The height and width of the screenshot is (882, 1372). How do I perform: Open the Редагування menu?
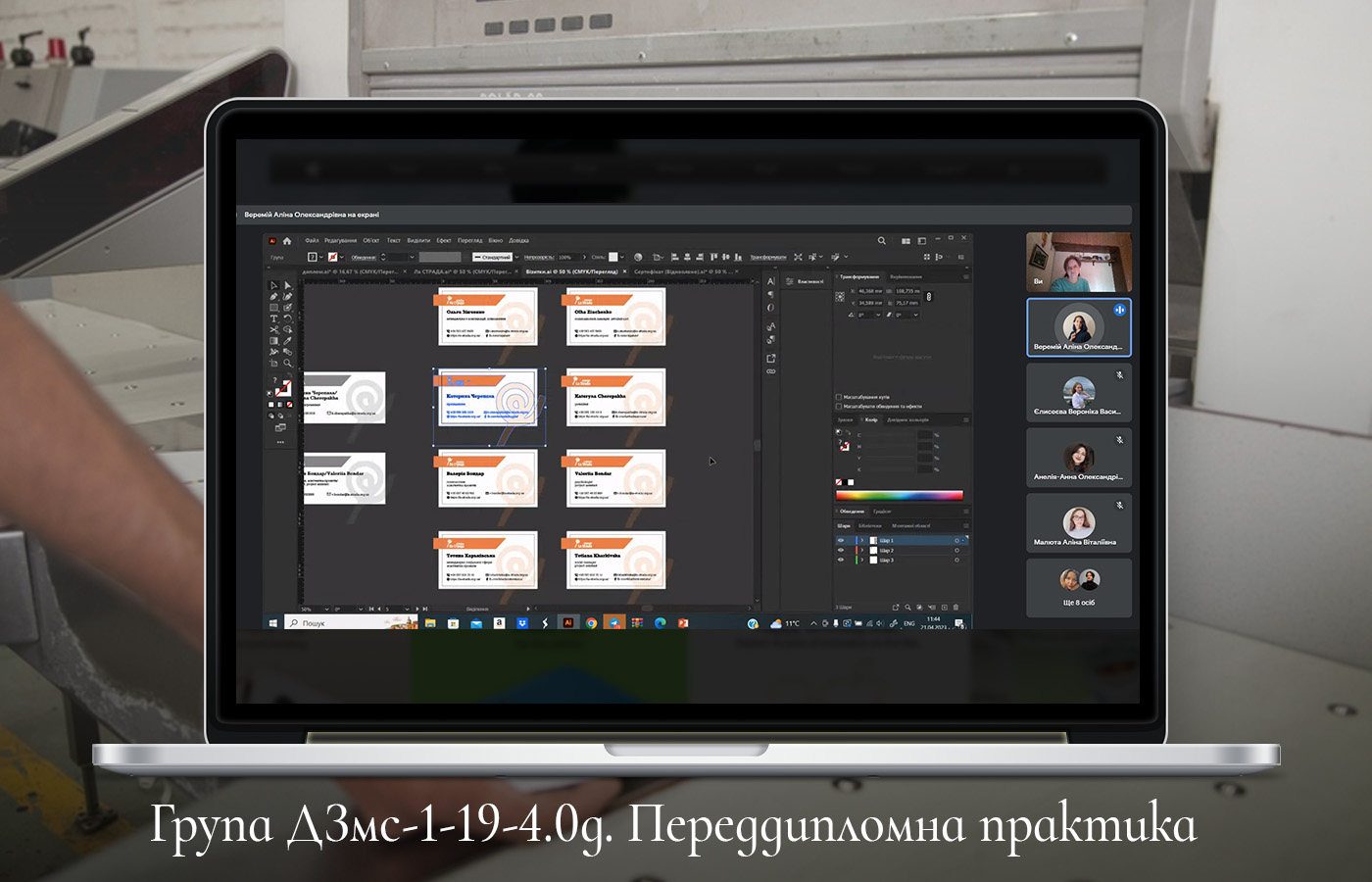pos(341,240)
